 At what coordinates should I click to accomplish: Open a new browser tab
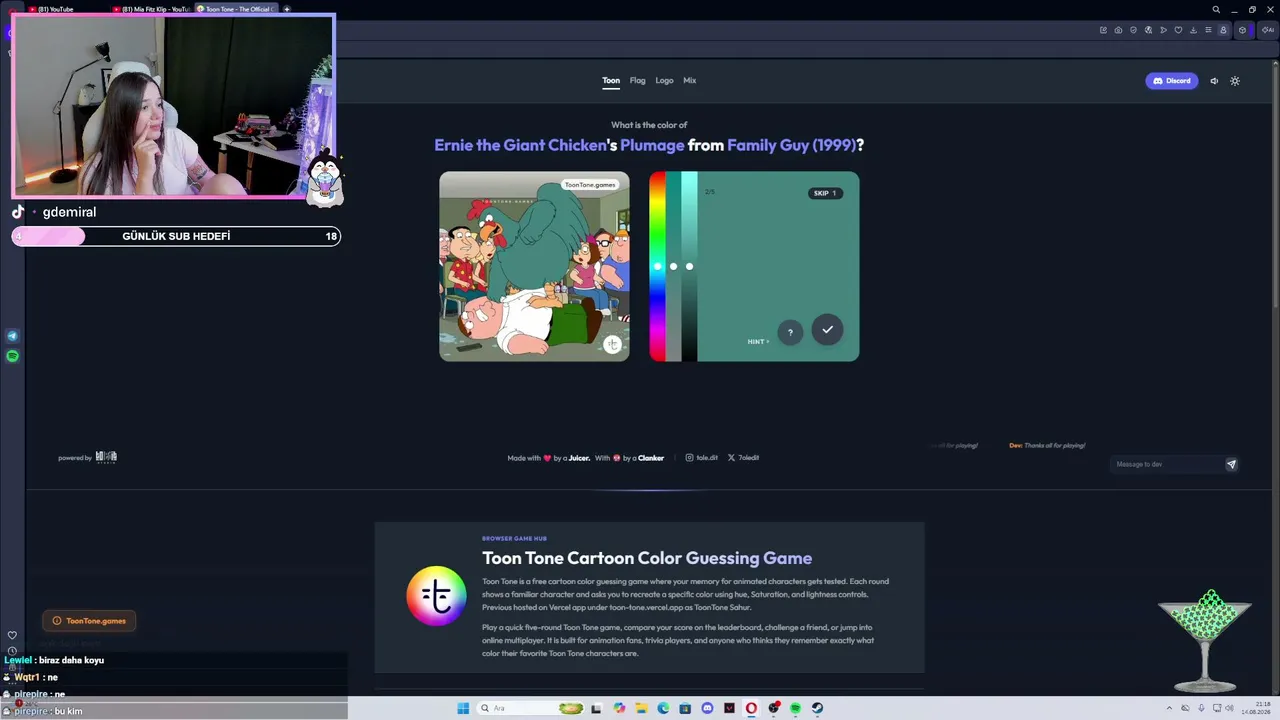coord(287,9)
